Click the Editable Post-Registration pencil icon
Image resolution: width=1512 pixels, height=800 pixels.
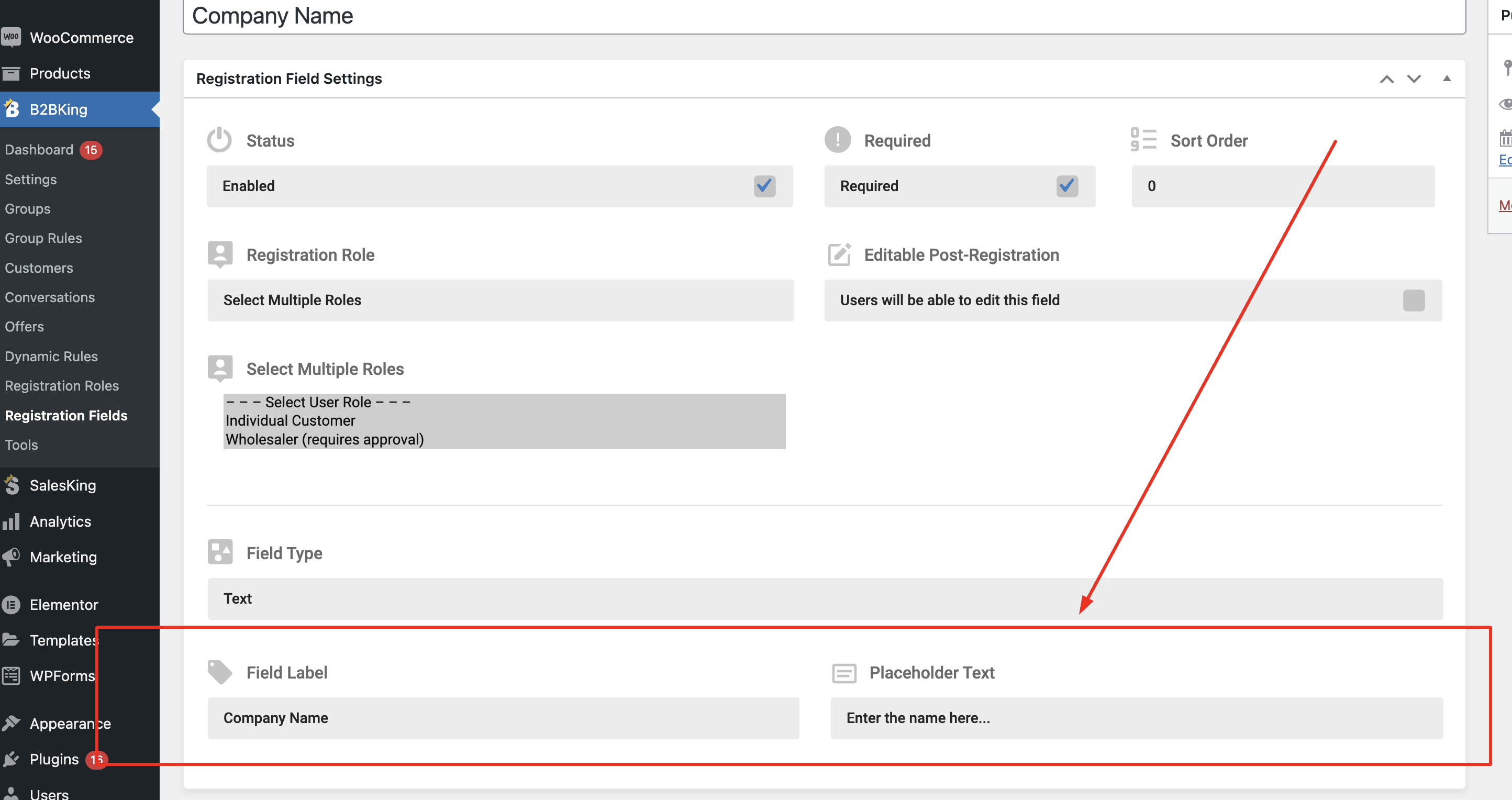pos(839,254)
